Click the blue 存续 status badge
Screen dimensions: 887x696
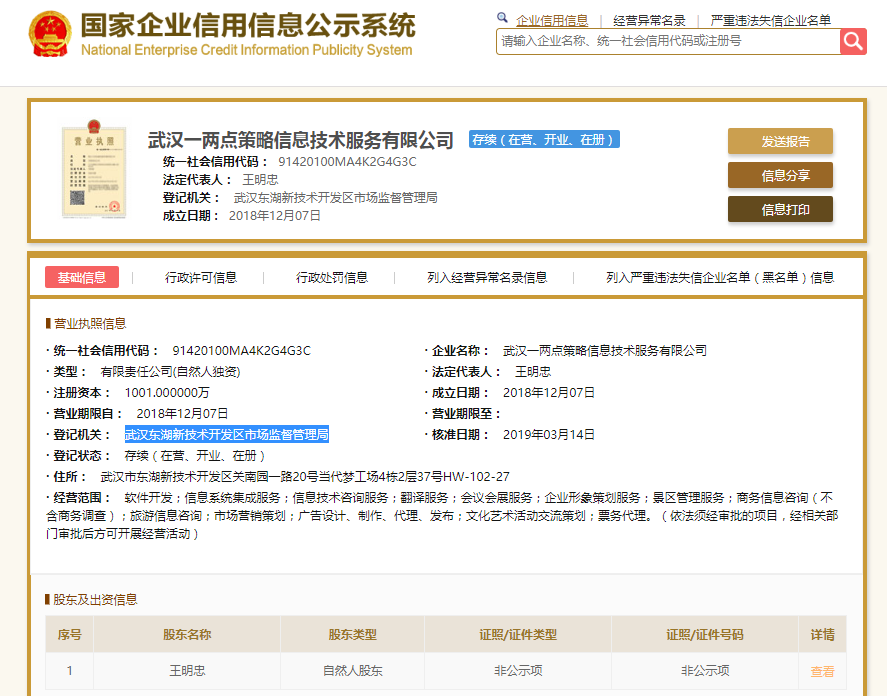pos(544,140)
